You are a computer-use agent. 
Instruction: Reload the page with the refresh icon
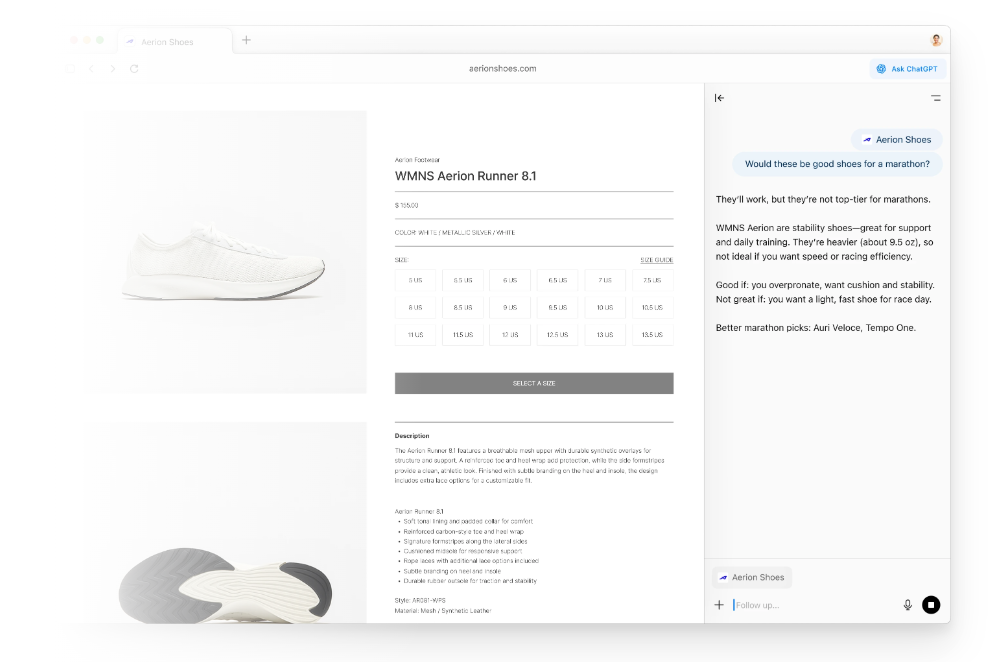(x=134, y=69)
